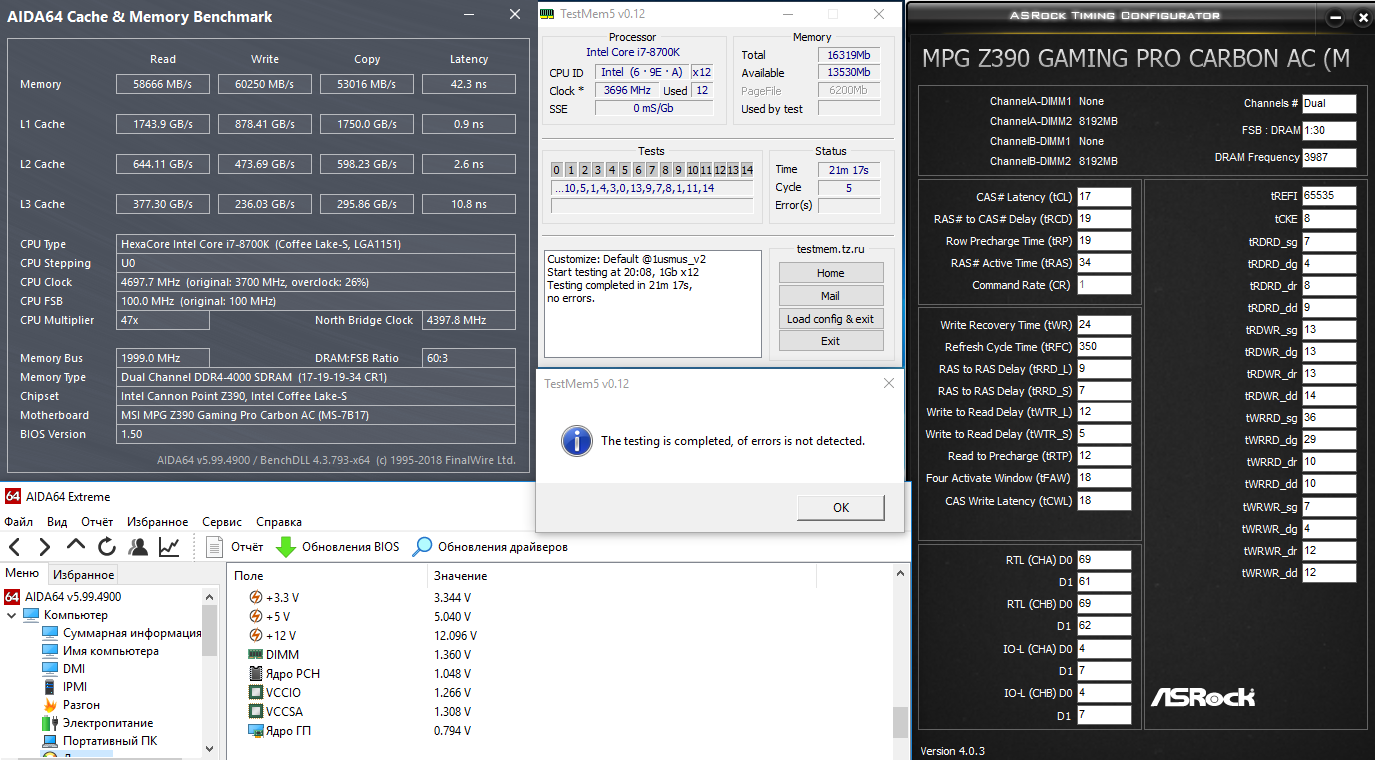The width and height of the screenshot is (1375, 760).
Task: Click the Mail button in TestMem5
Action: pyautogui.click(x=831, y=296)
